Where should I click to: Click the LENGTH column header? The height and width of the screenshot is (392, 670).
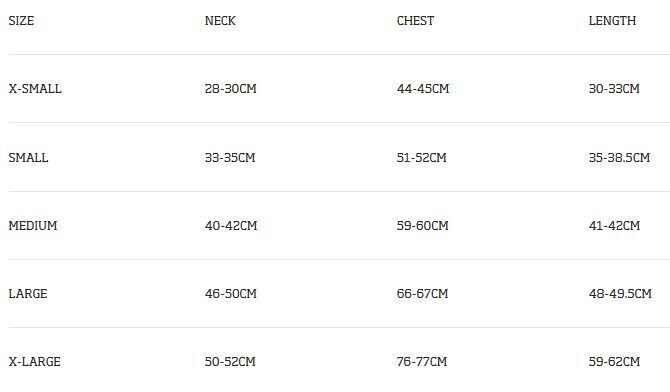[612, 21]
